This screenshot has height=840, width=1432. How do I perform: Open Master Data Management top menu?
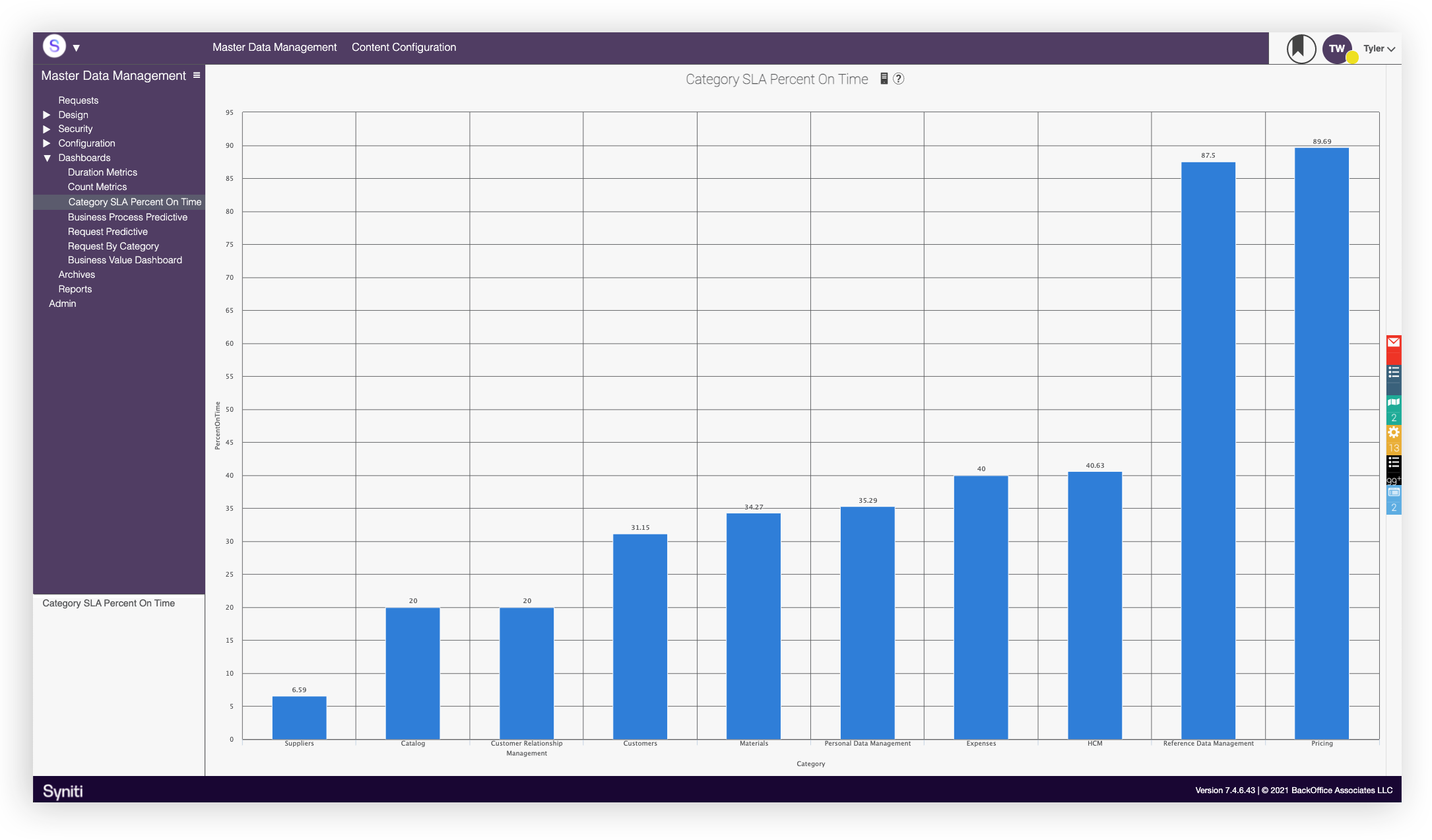(x=274, y=48)
